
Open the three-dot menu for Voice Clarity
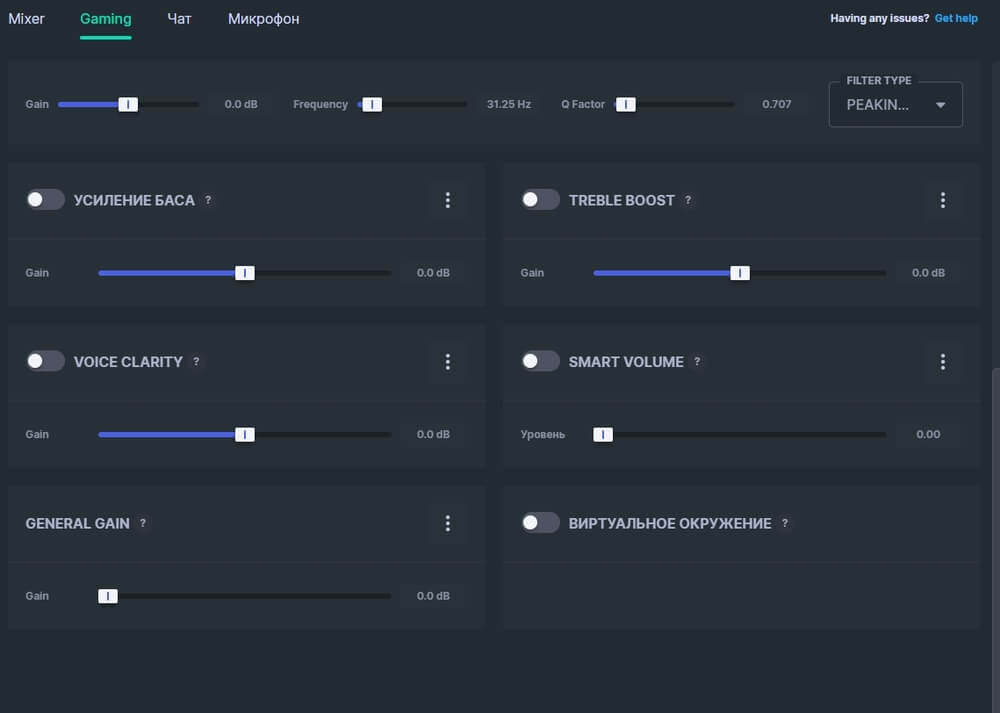point(447,362)
